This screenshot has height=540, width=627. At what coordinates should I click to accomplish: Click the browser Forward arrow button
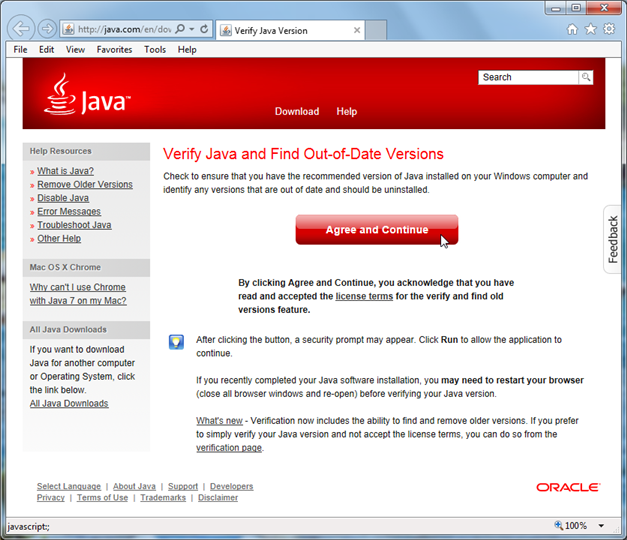click(47, 28)
